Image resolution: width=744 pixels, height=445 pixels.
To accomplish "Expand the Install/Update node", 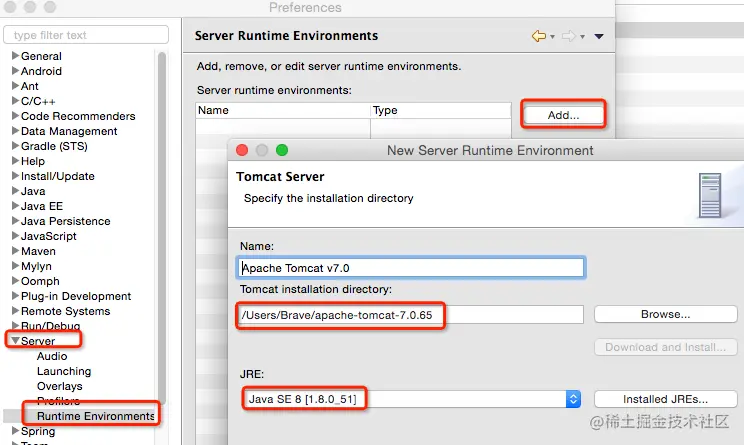I will (15, 176).
